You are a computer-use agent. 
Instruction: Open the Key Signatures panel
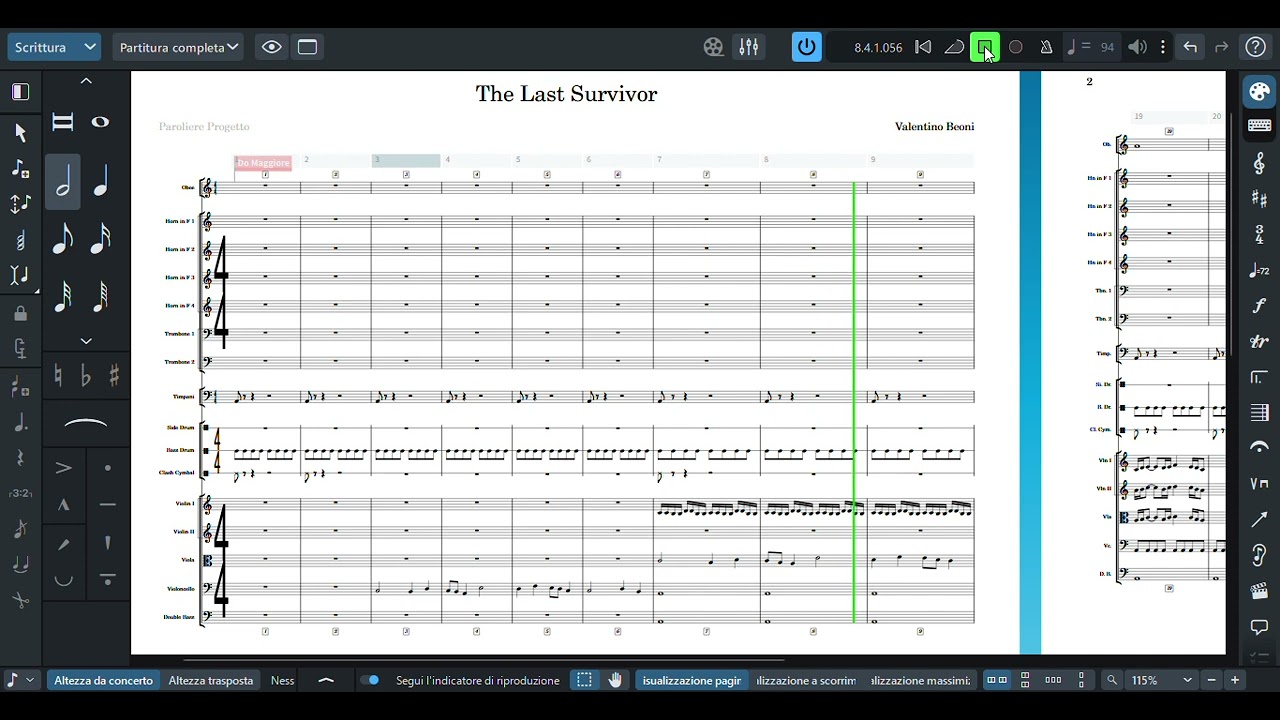pyautogui.click(x=1259, y=199)
